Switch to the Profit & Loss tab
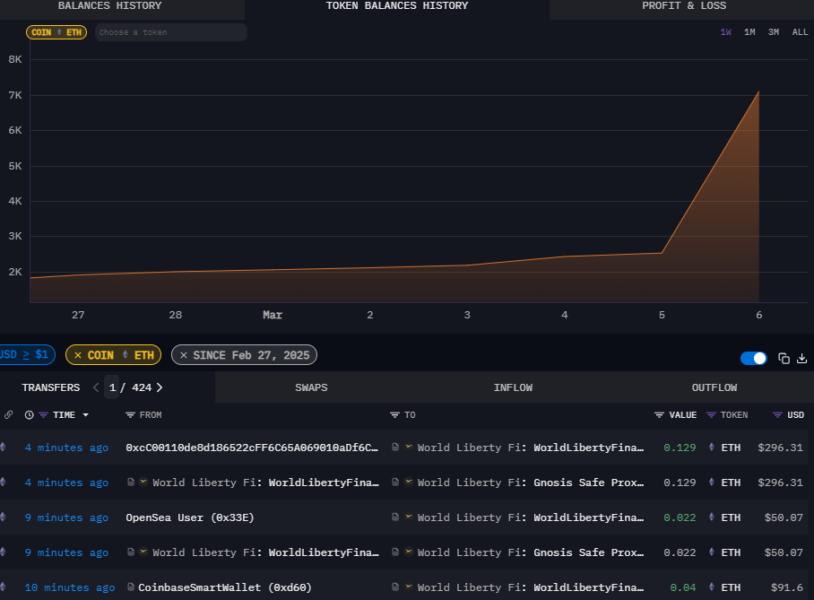814x600 pixels. click(x=684, y=6)
